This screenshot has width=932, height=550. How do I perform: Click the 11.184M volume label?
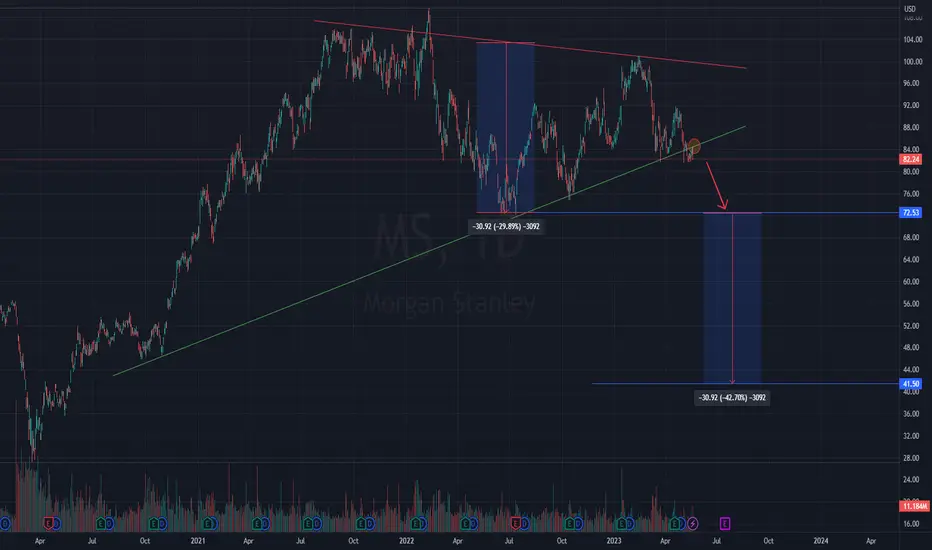tap(914, 506)
